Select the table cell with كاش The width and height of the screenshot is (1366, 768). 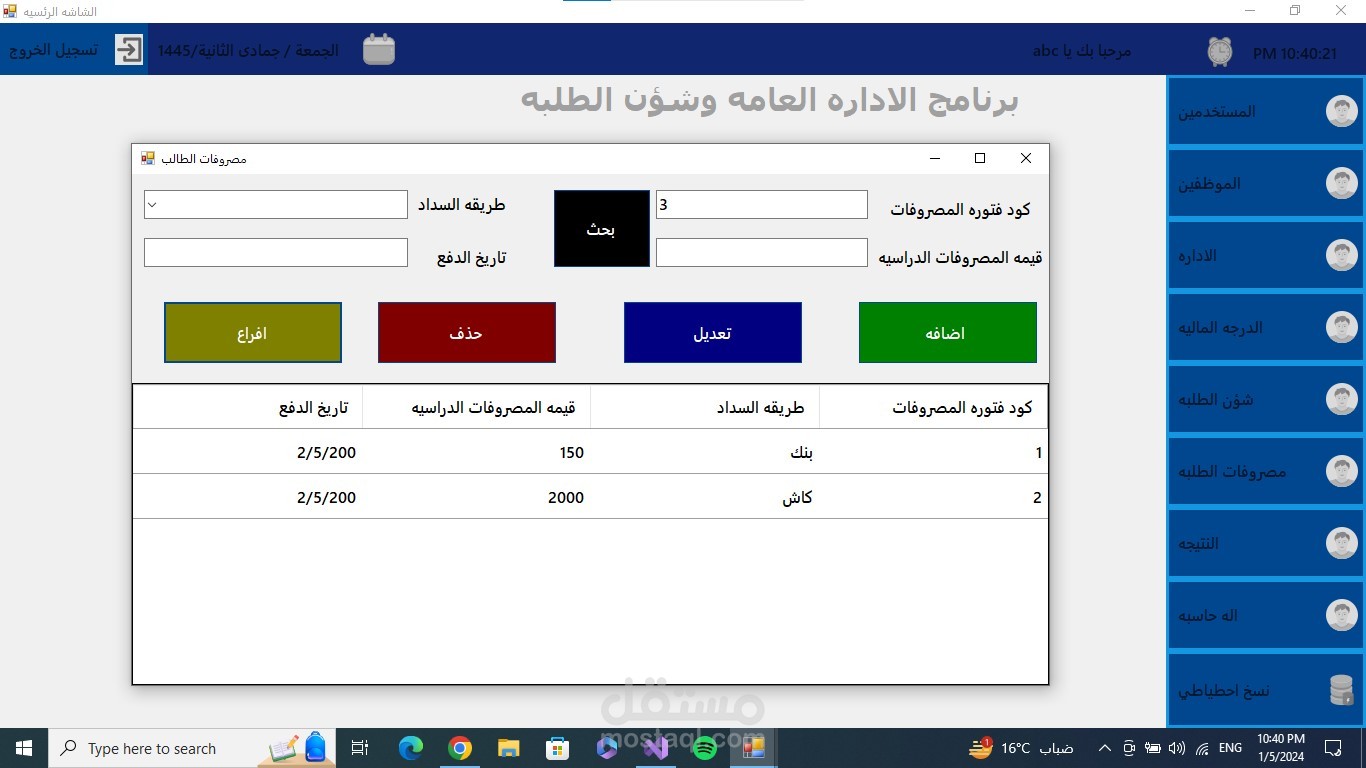[x=705, y=497]
